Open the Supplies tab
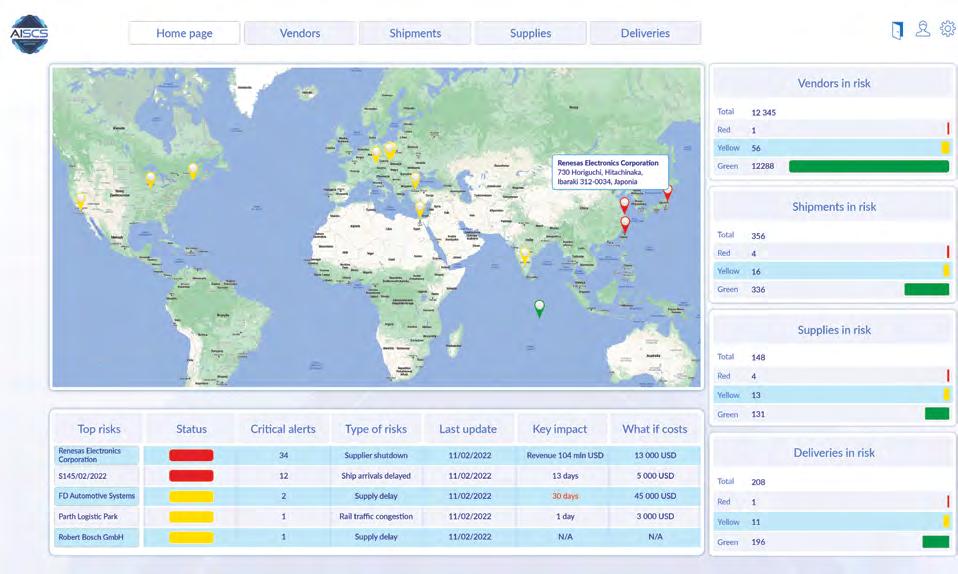The width and height of the screenshot is (958, 574). (x=530, y=33)
